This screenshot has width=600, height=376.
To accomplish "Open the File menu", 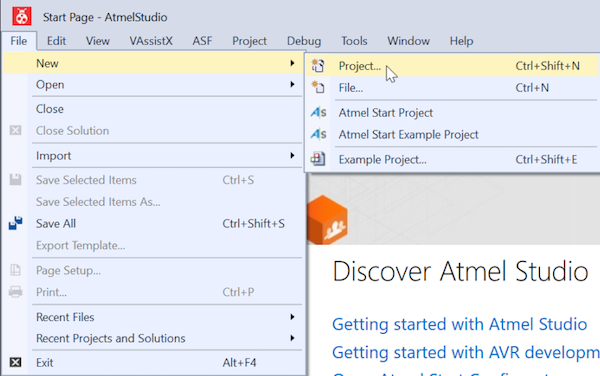I will pyautogui.click(x=19, y=41).
